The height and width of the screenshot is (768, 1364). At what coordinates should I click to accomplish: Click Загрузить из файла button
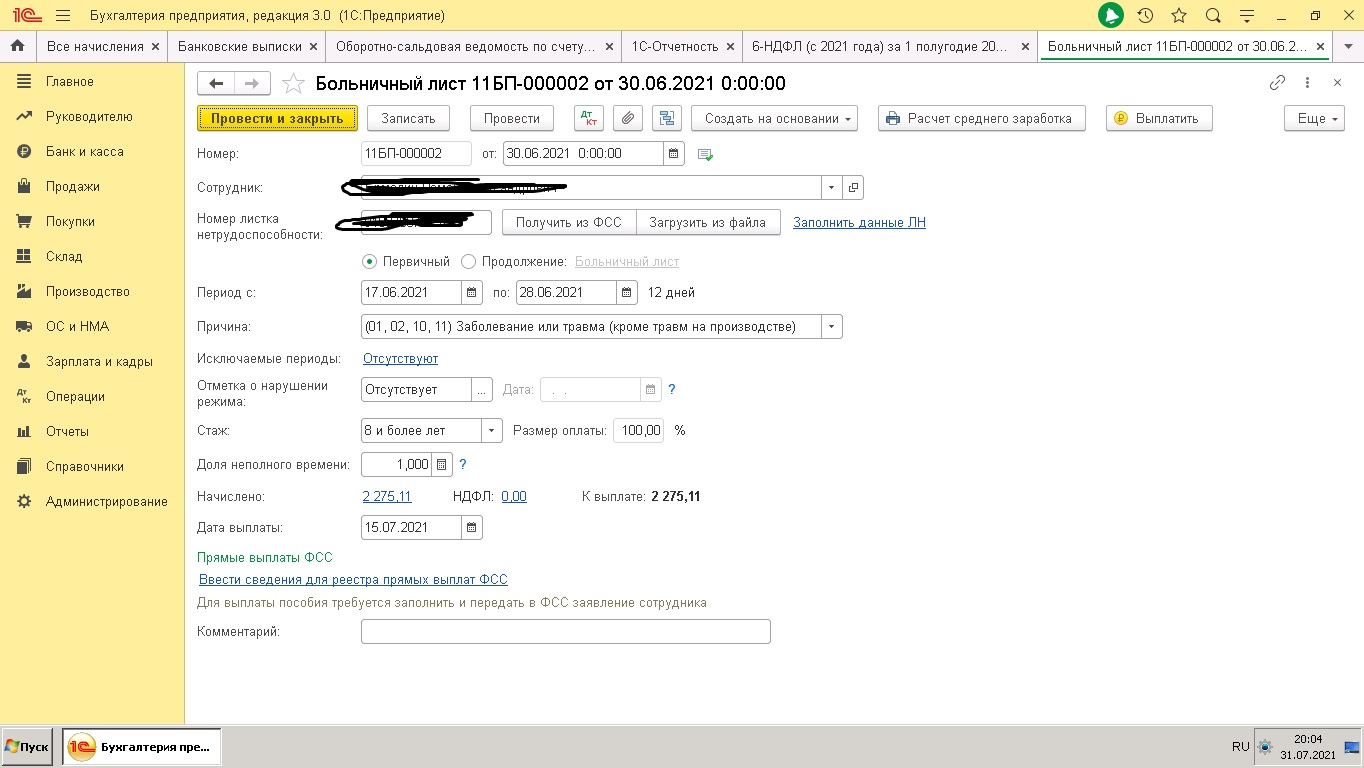(x=708, y=222)
